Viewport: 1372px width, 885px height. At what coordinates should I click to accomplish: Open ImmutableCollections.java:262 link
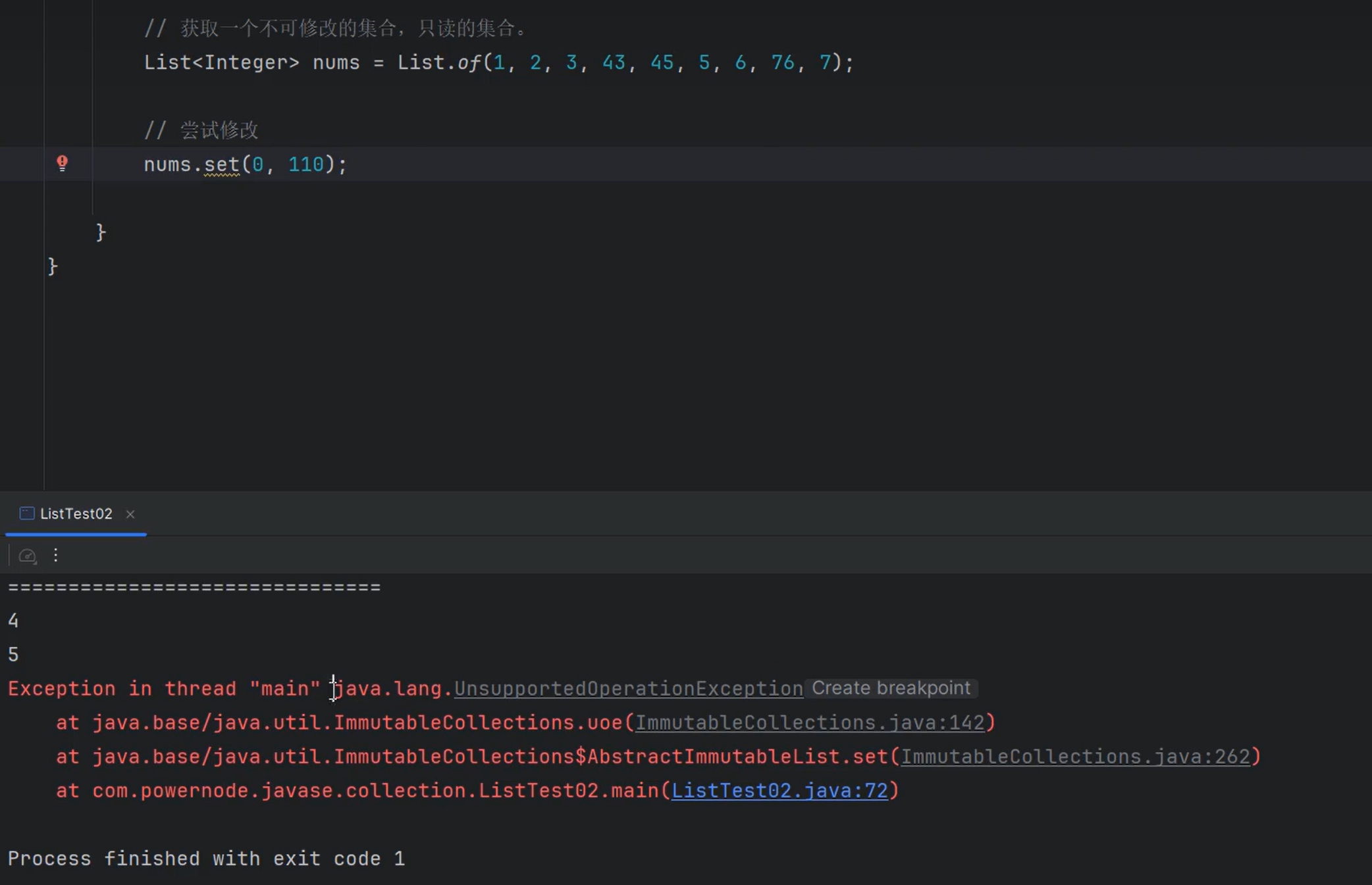[1075, 757]
